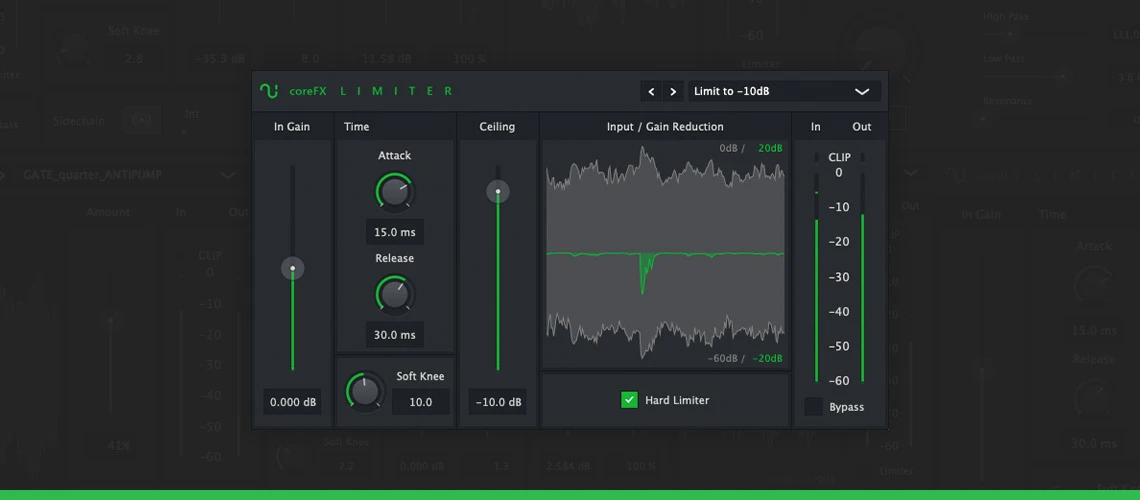Click the In Gain slider handle
1140x500 pixels.
(292, 268)
